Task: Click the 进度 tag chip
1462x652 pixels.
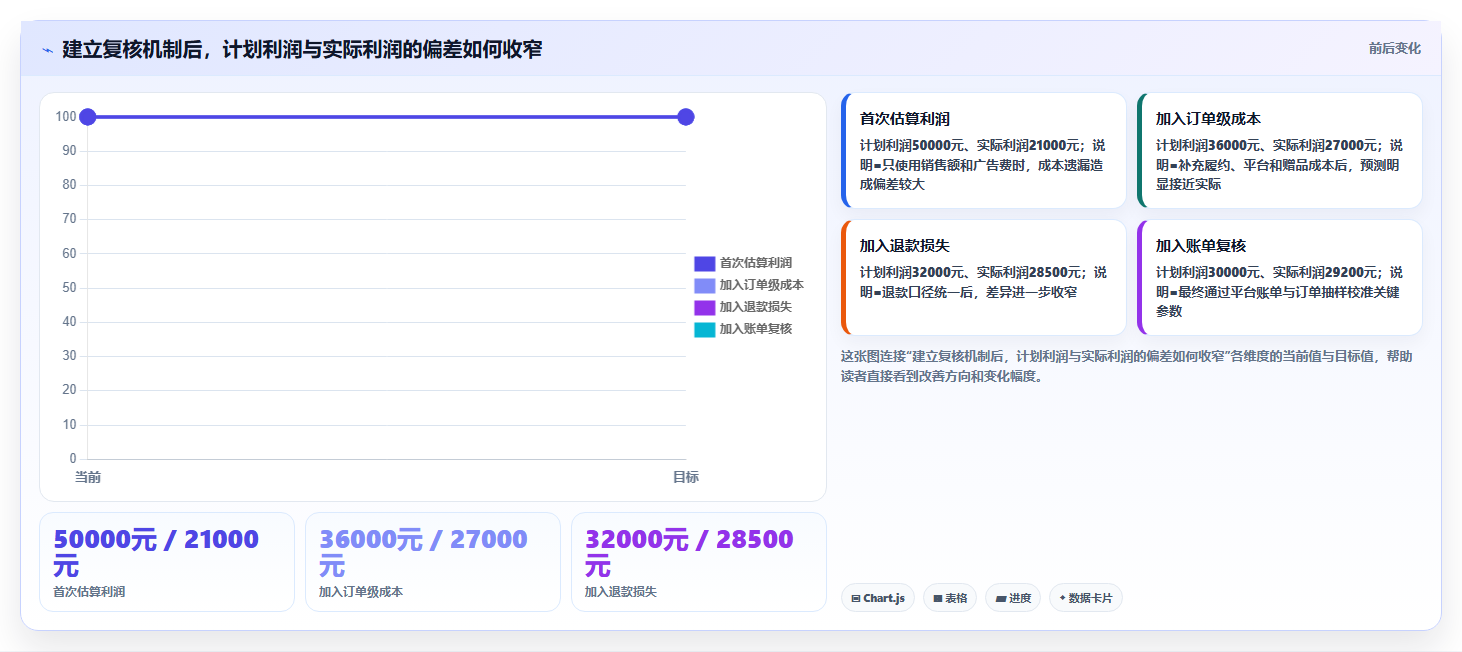Action: point(1013,598)
